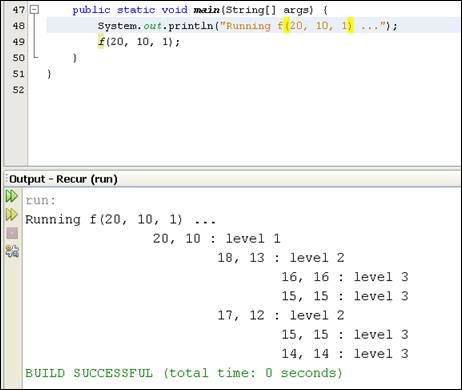This screenshot has width=462, height=390.
Task: Click the yellow Re-run with different parameters icon
Action: pos(11,215)
